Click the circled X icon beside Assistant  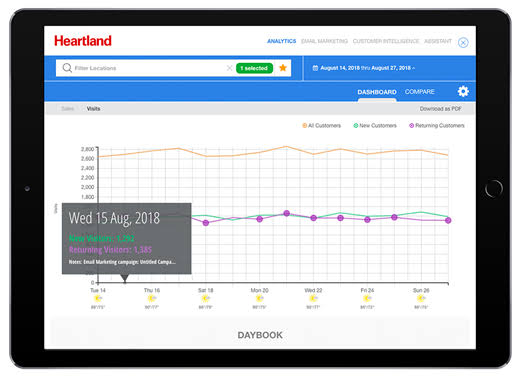coord(463,43)
